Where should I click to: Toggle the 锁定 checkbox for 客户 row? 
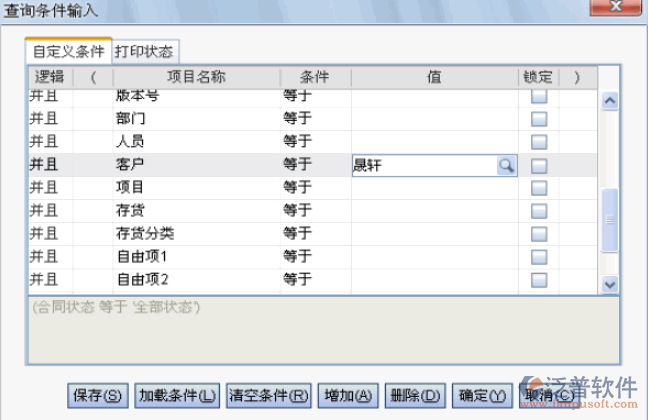pyautogui.click(x=539, y=165)
